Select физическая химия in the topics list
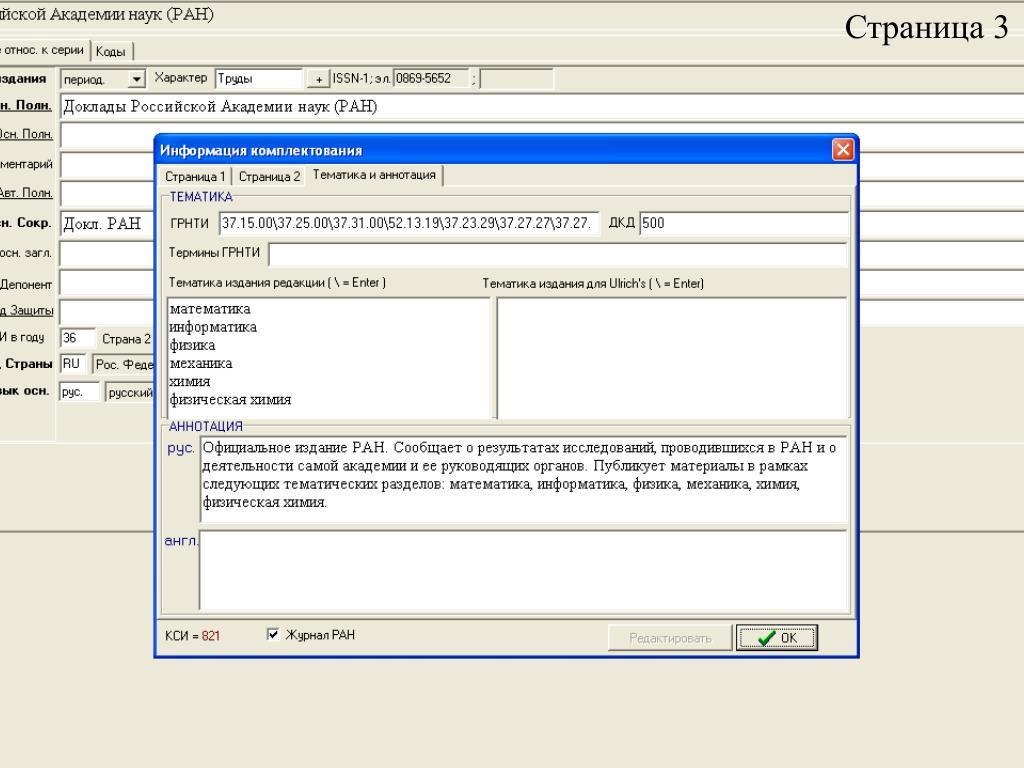This screenshot has width=1024, height=768. [x=231, y=400]
